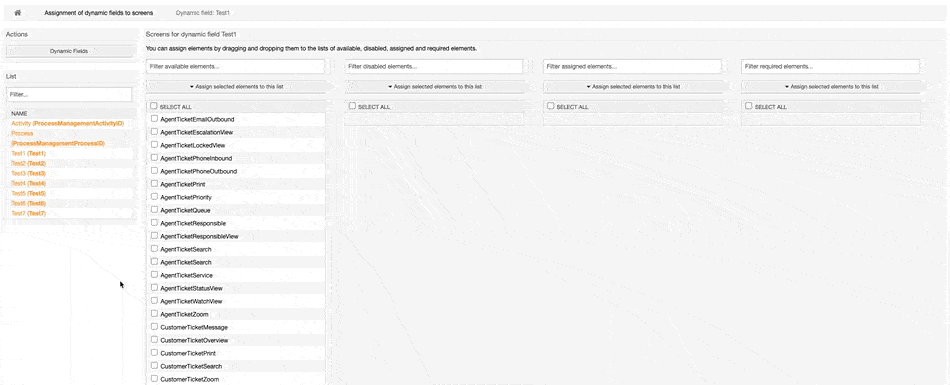The width and height of the screenshot is (950, 385).
Task: Select Test3 in the dynamic fields list
Action: coord(28,173)
